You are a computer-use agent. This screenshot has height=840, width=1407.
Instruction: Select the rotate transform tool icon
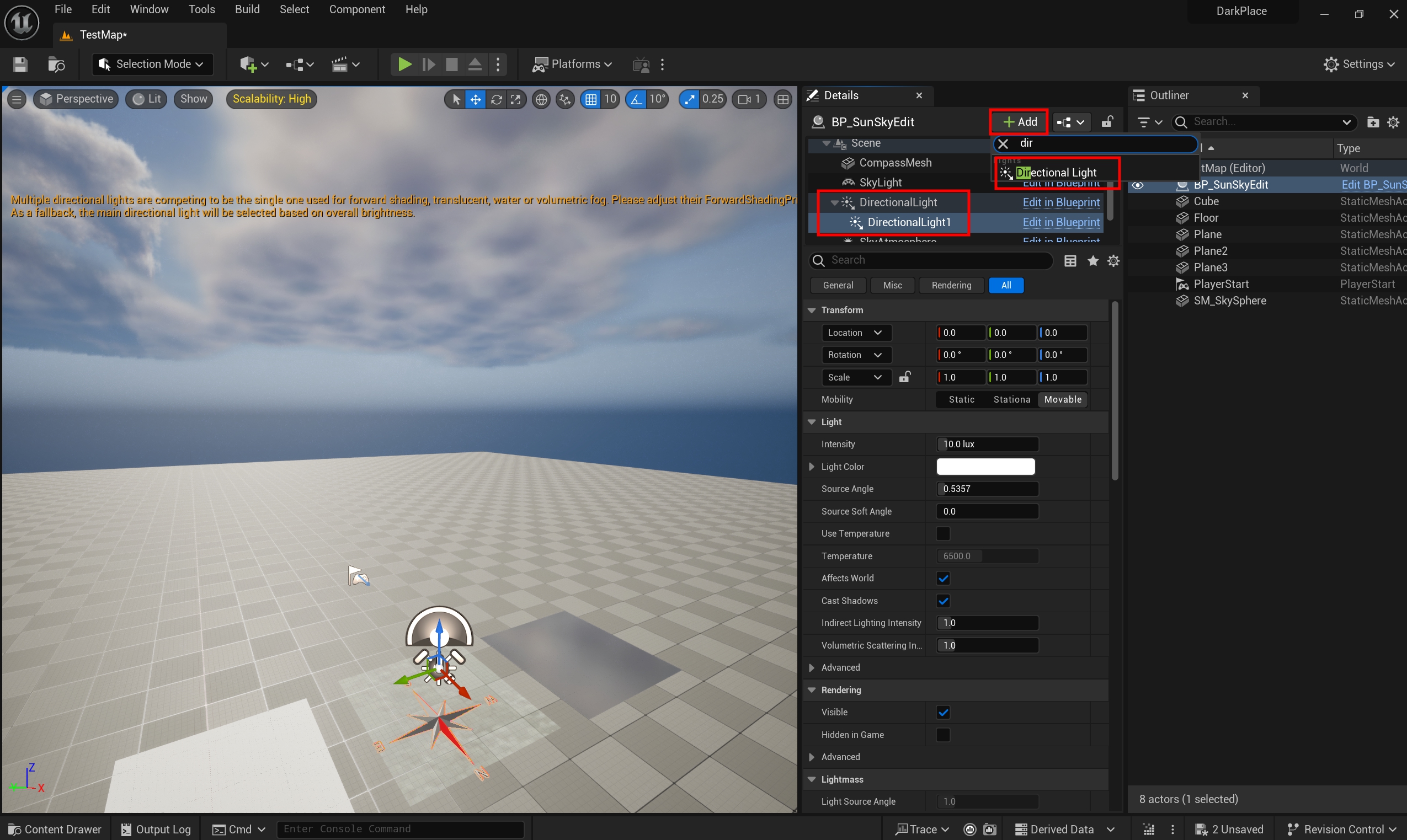click(496, 100)
